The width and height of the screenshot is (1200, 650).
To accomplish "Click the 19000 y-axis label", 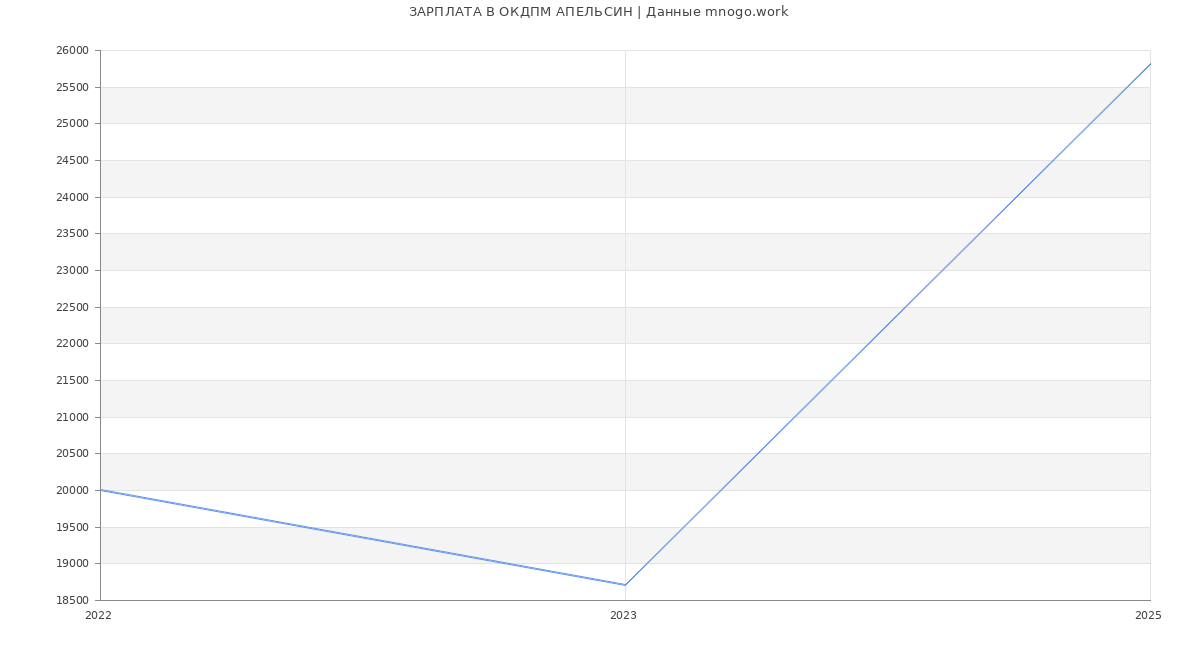I will 72,564.
